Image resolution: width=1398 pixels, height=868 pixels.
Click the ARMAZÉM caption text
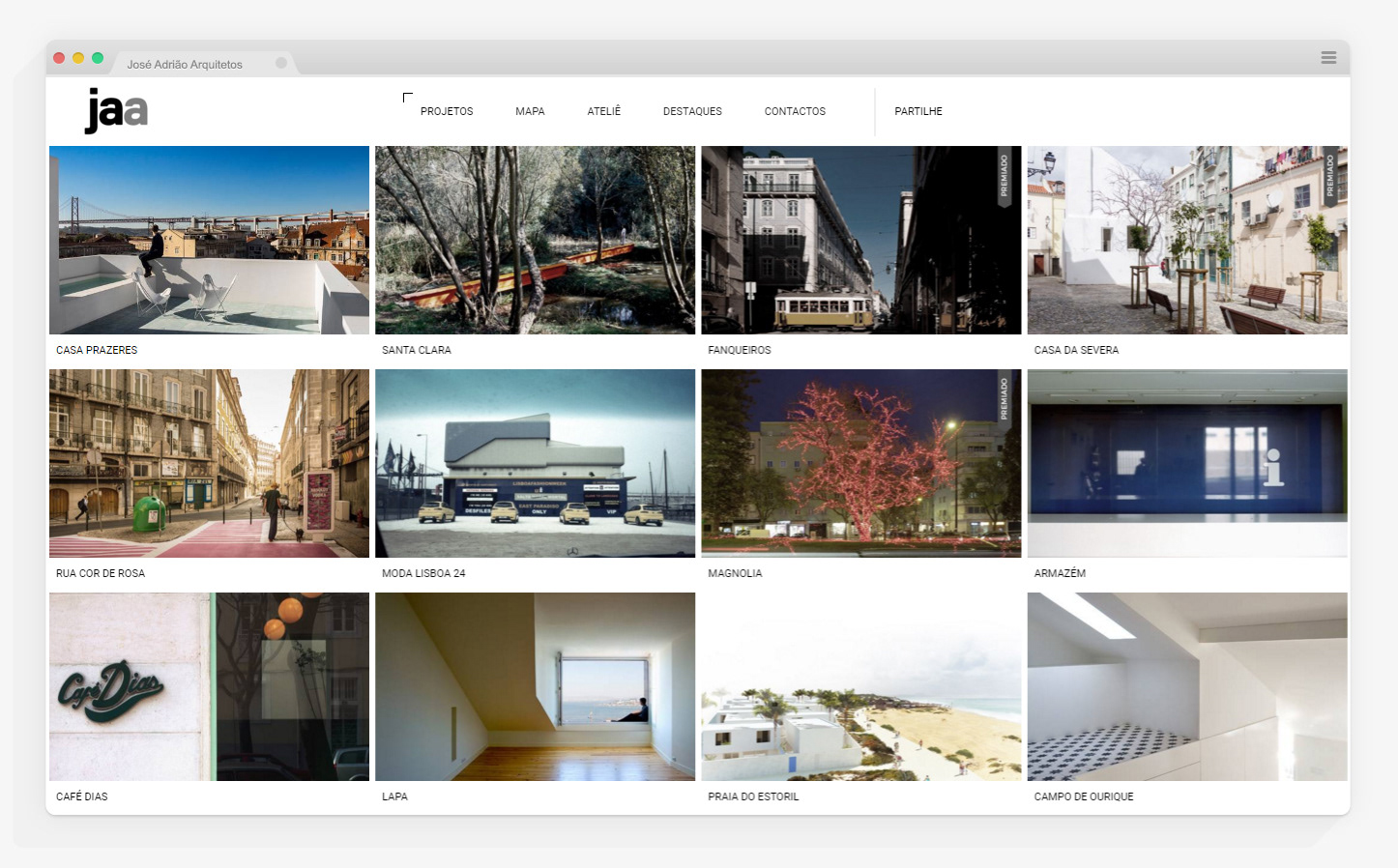click(x=1060, y=573)
